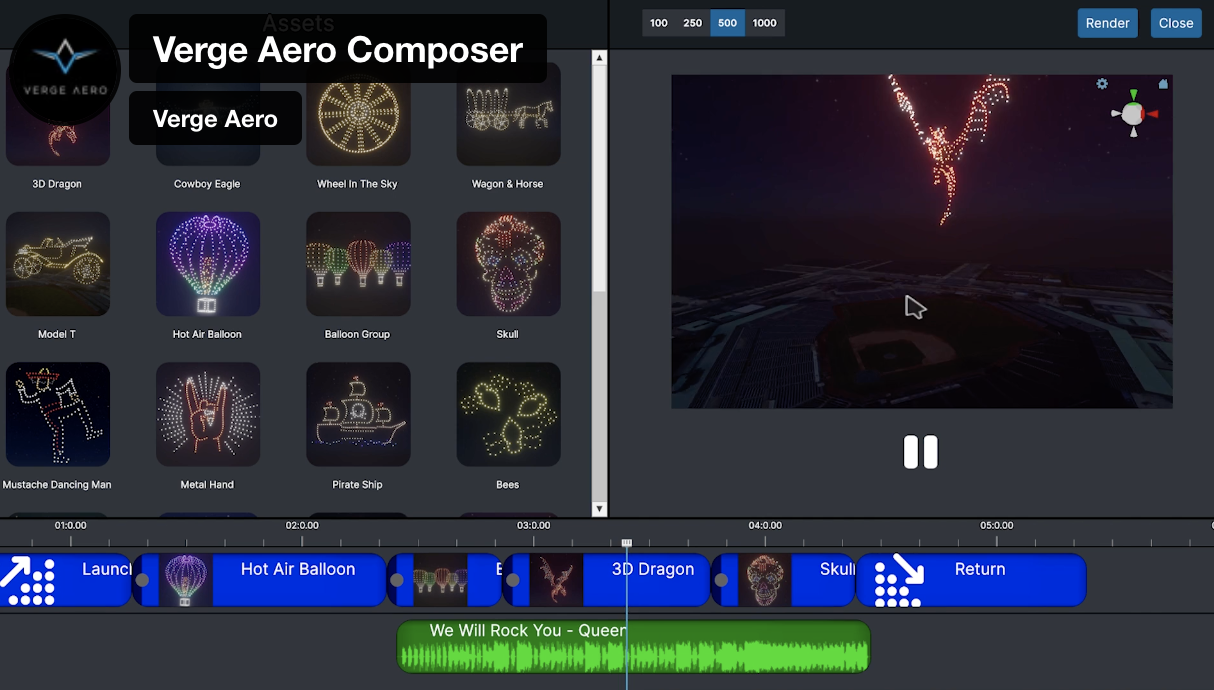Select the We Will Rock You audio clip
1214x690 pixels.
coord(633,646)
